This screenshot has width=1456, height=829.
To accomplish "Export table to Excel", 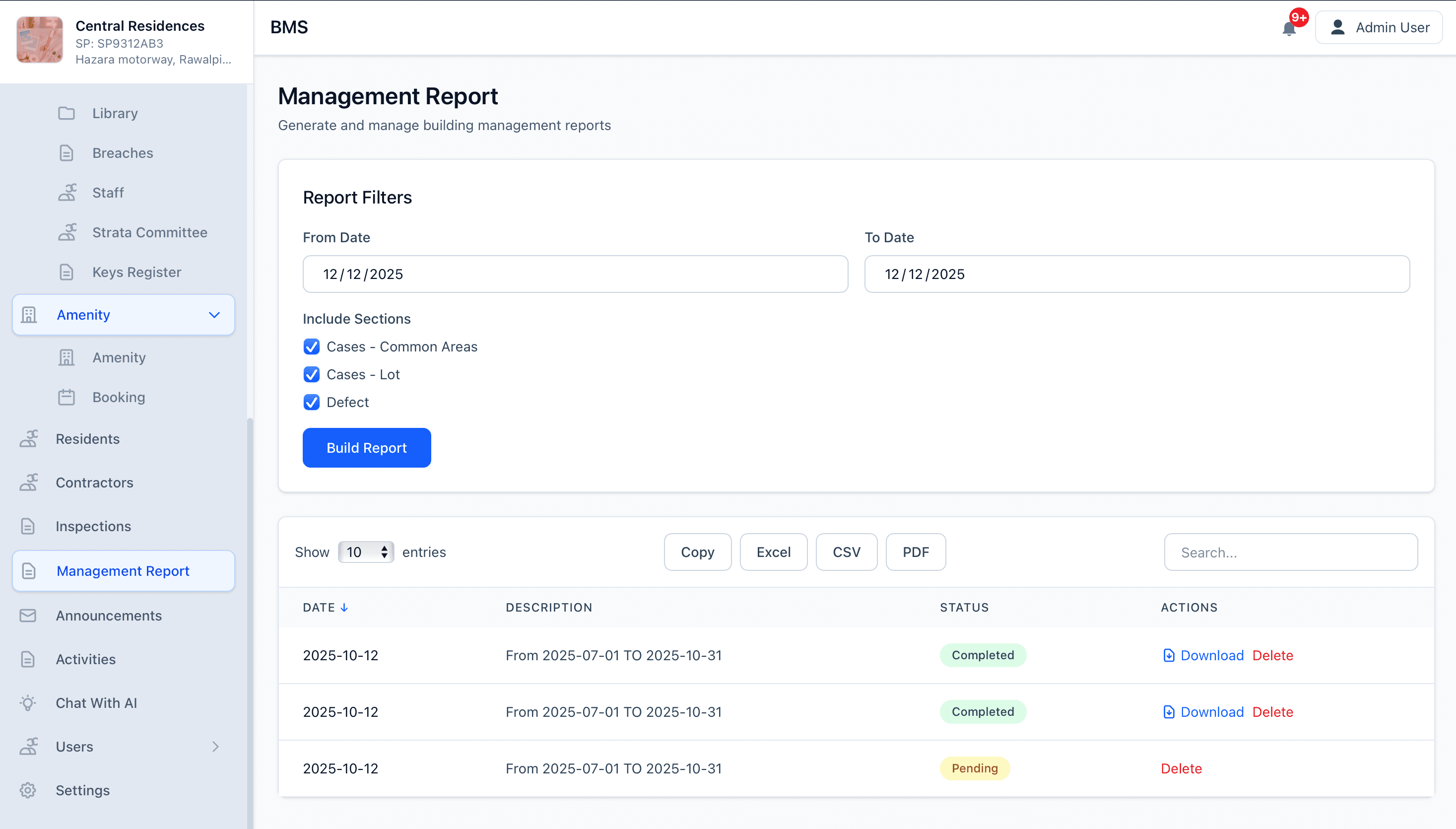I will [x=773, y=552].
